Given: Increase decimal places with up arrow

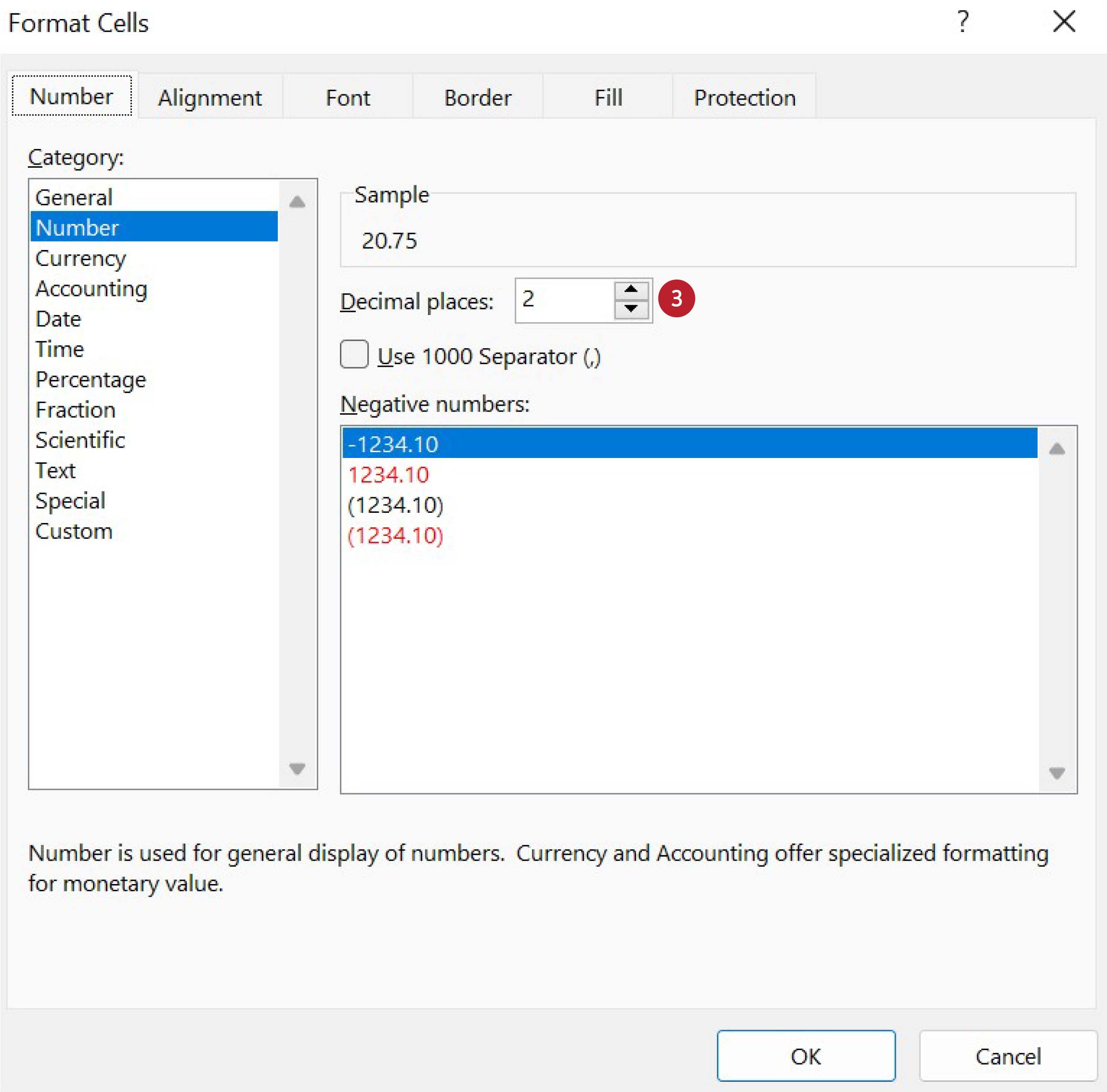Looking at the screenshot, I should pos(631,290).
